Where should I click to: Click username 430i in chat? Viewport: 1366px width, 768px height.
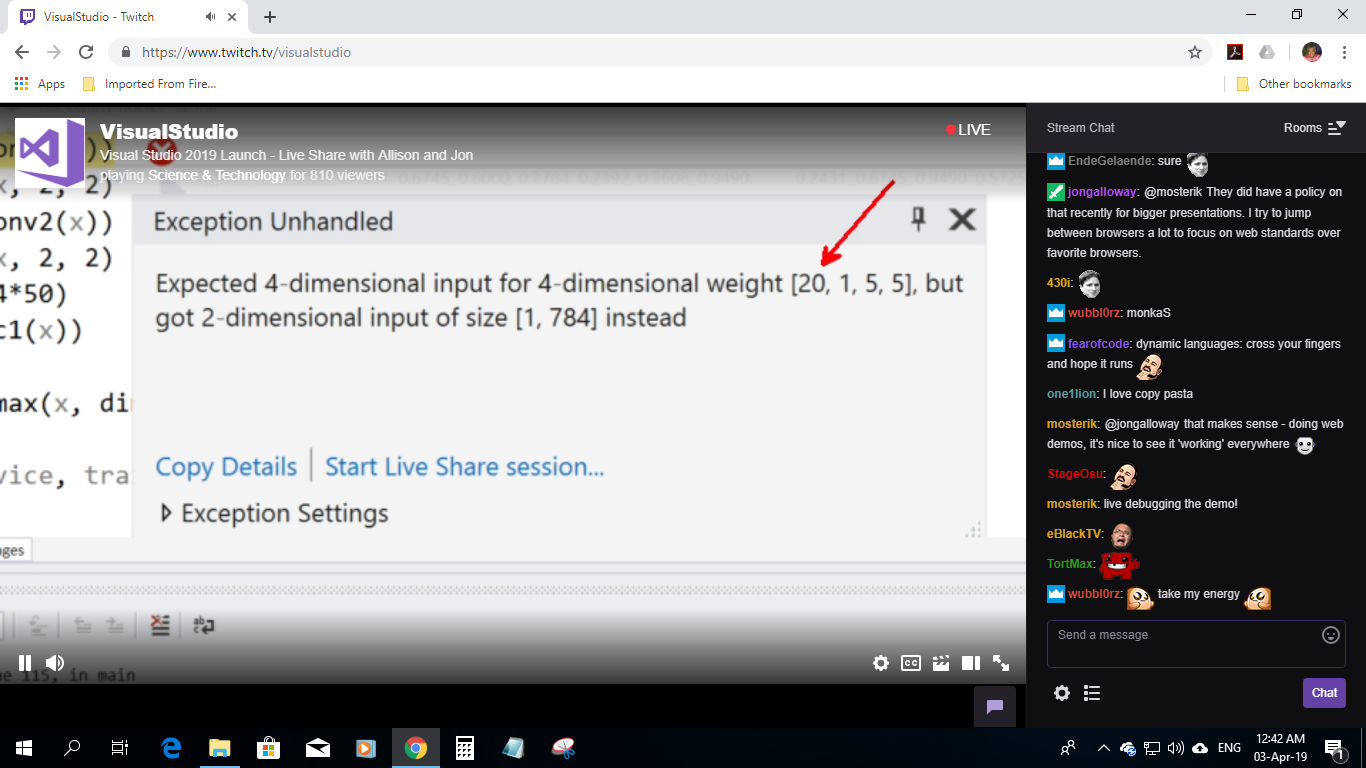pyautogui.click(x=1059, y=283)
